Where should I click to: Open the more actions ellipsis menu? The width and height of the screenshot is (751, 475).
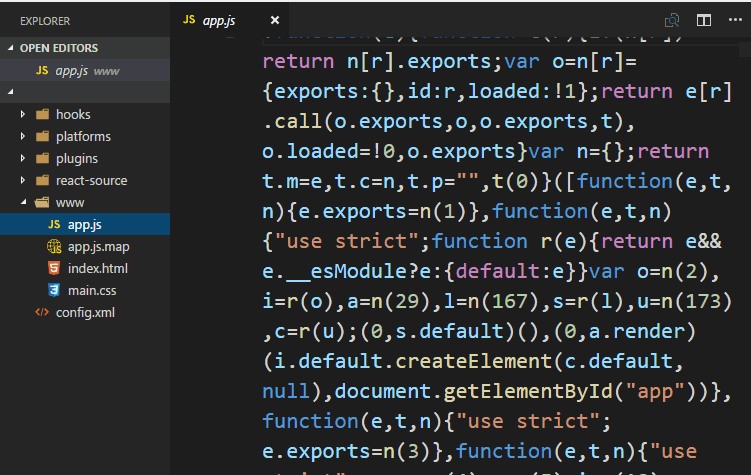click(x=735, y=20)
